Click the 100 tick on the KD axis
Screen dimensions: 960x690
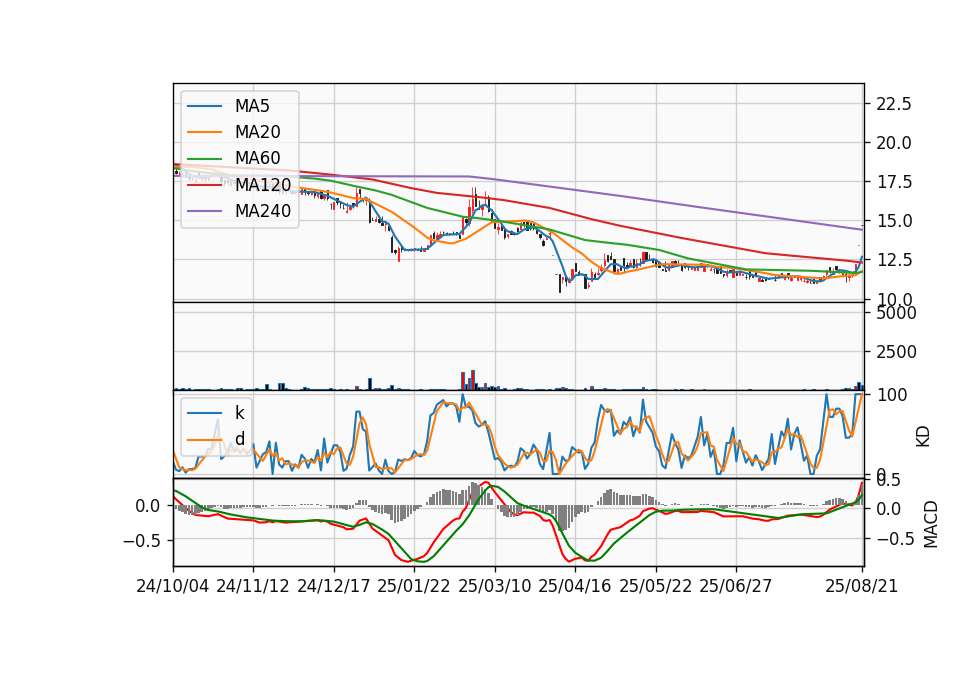[892, 395]
